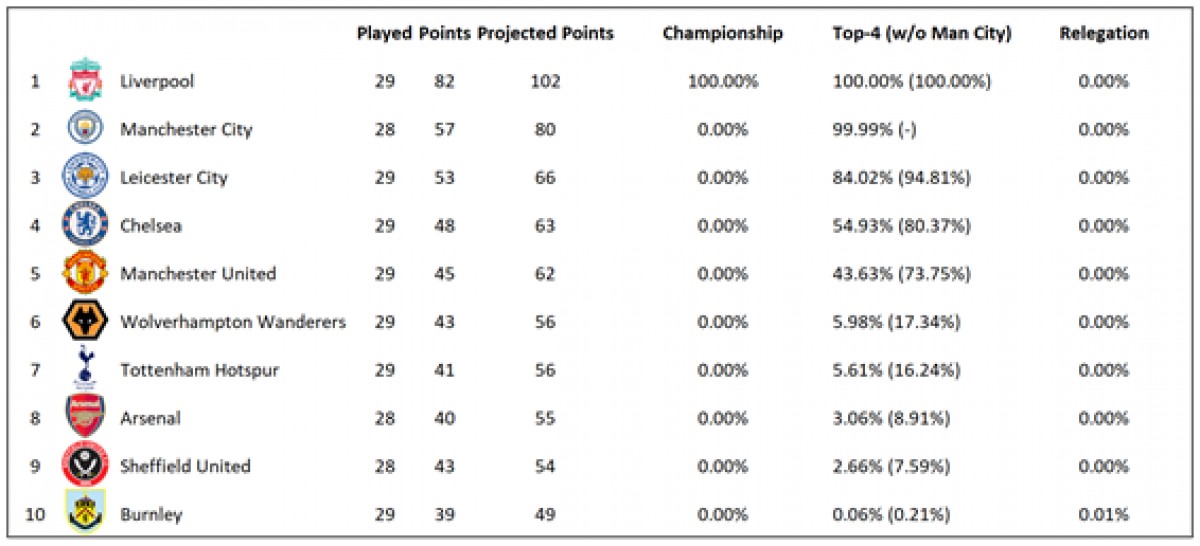Select the Wolverhampton Wanderers team name

[233, 322]
